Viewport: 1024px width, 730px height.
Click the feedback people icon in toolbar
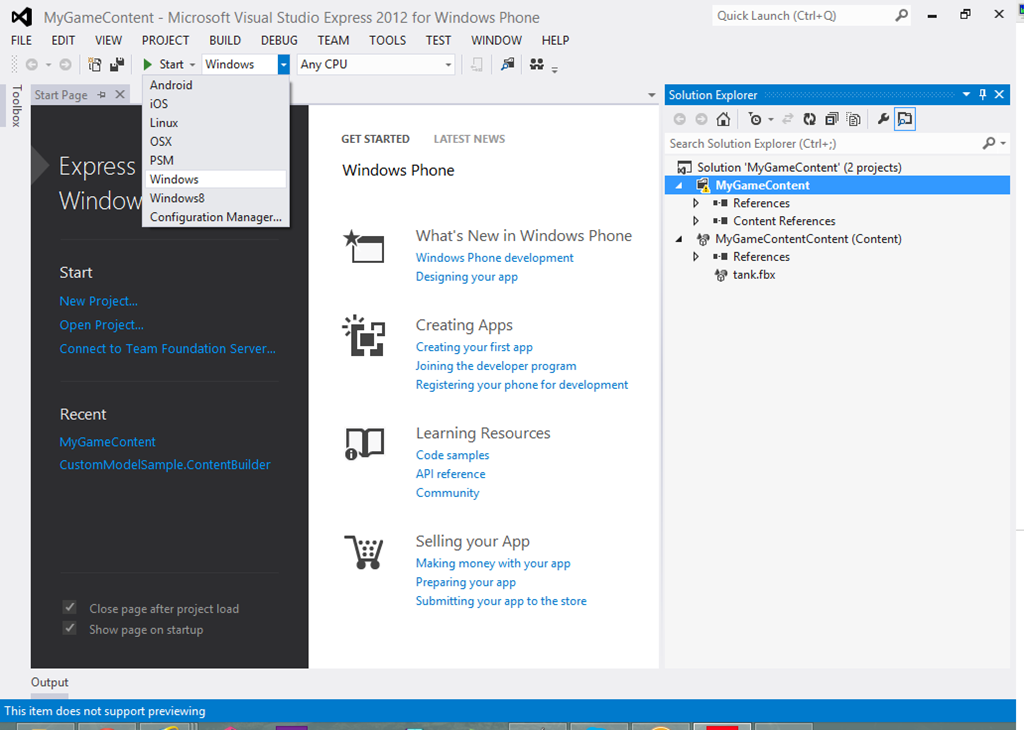[x=537, y=64]
